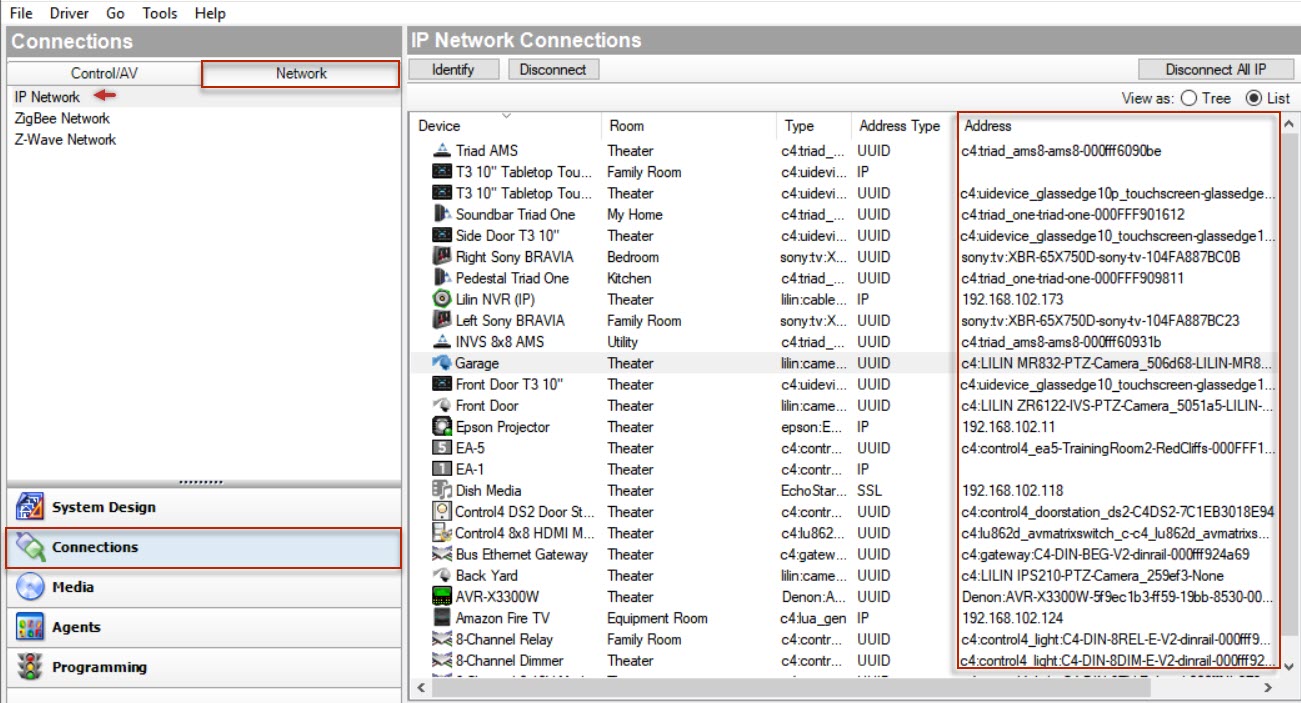Click Equipment Room cell of Amazon Fire TV
The width and height of the screenshot is (1301, 703).
coord(657,618)
